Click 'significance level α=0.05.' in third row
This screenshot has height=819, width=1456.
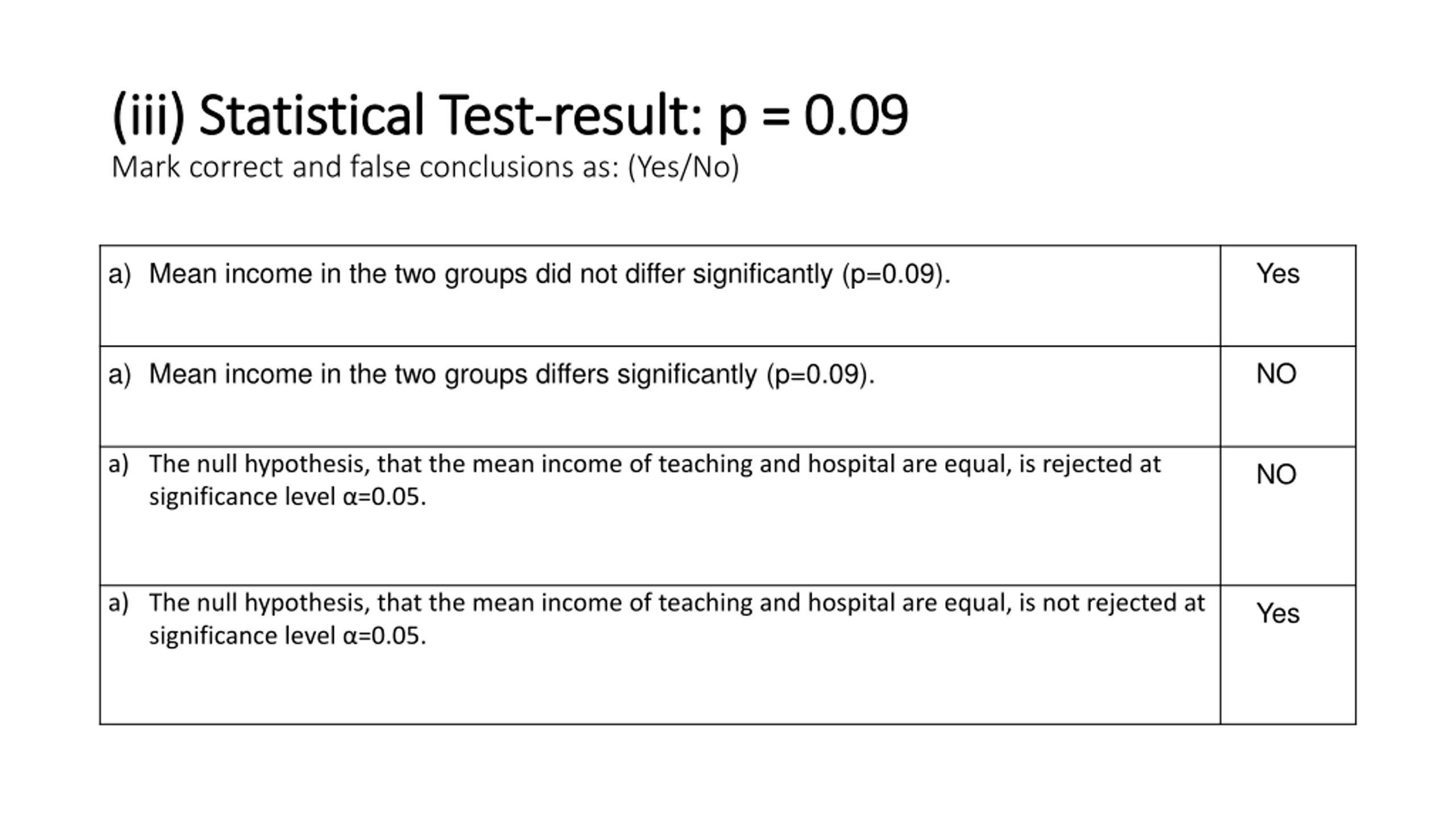287,497
